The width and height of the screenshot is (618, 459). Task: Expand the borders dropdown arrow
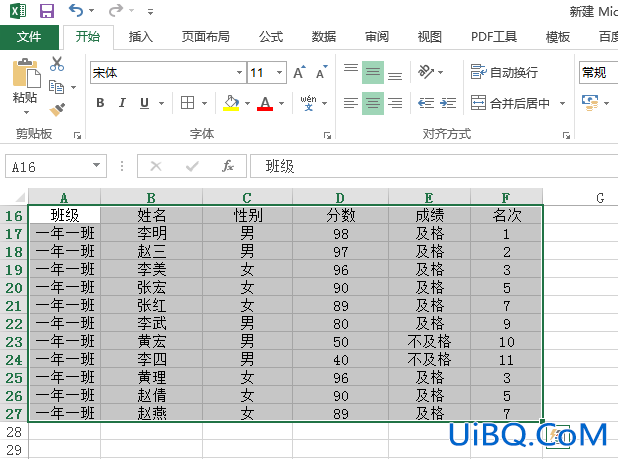(x=205, y=104)
